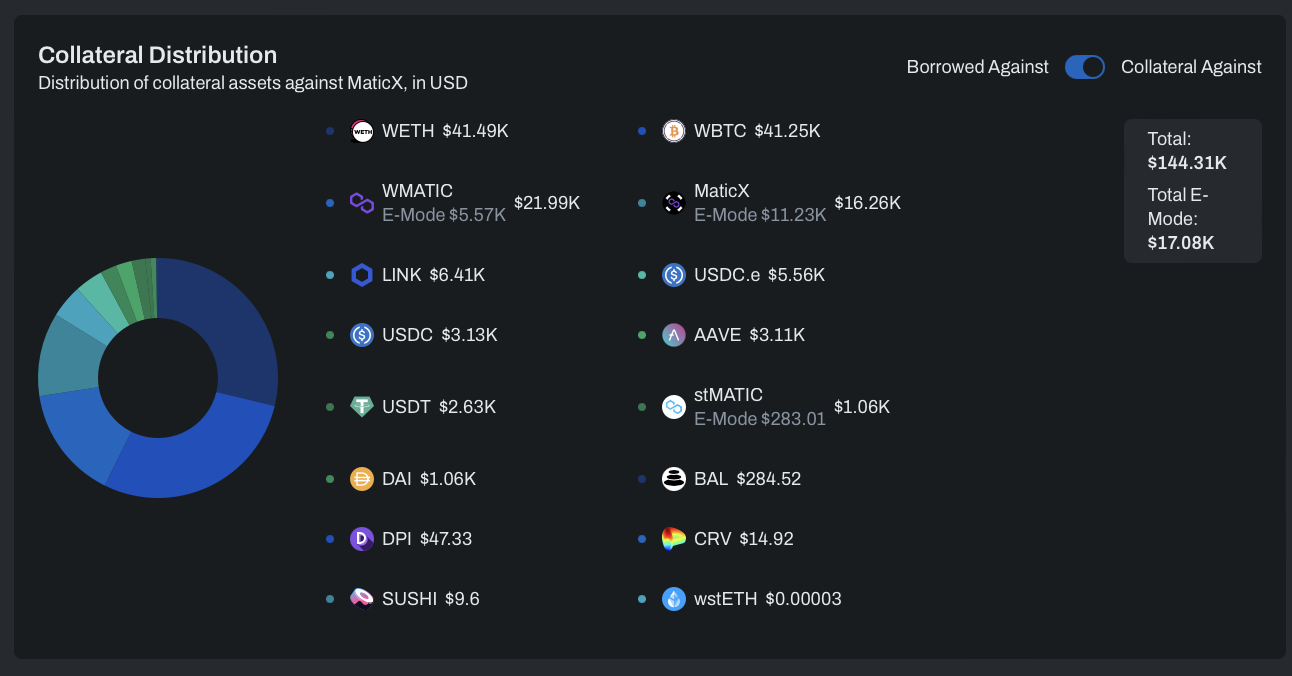Click the CRV rainbow icon

[674, 539]
